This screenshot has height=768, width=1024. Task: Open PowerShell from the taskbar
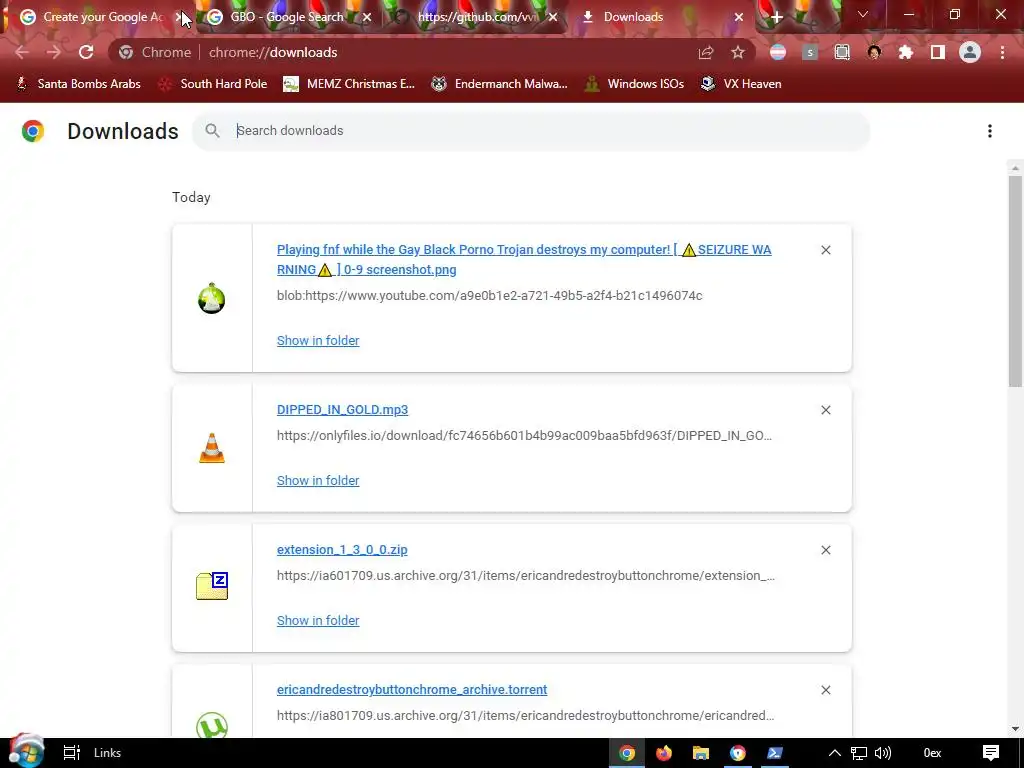pyautogui.click(x=775, y=753)
